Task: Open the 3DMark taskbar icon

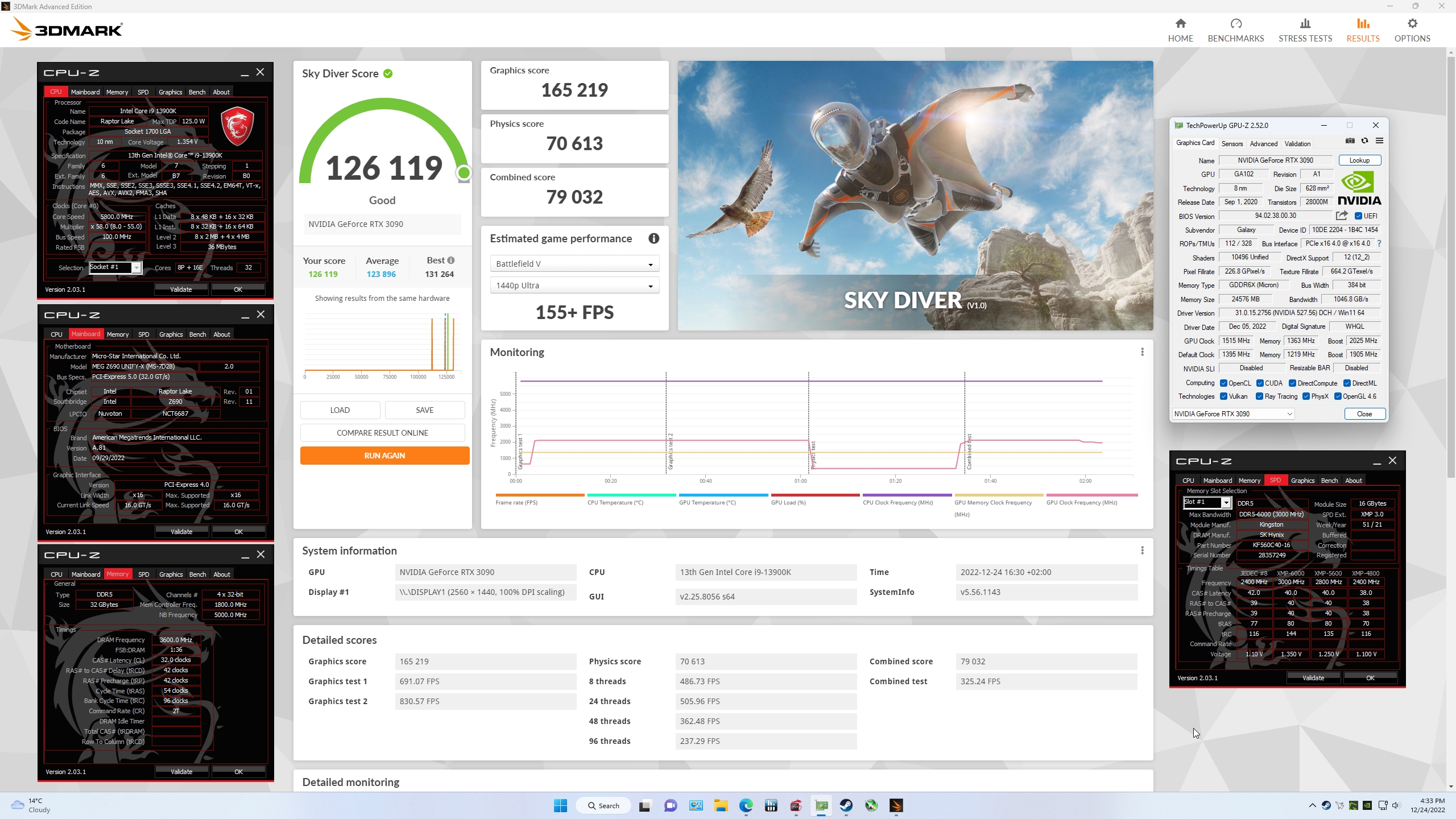Action: pyautogui.click(x=896, y=805)
